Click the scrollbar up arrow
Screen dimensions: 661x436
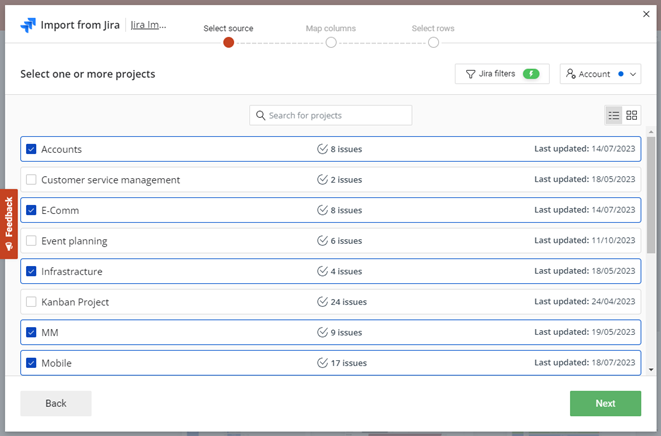651,132
